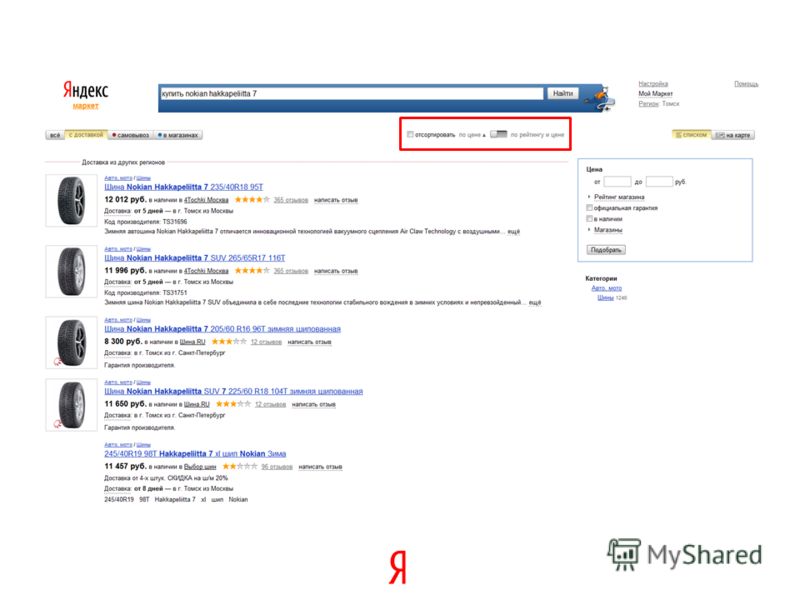The height and width of the screenshot is (600, 800).
Task: Open the в магазинах tab
Action: [x=179, y=135]
